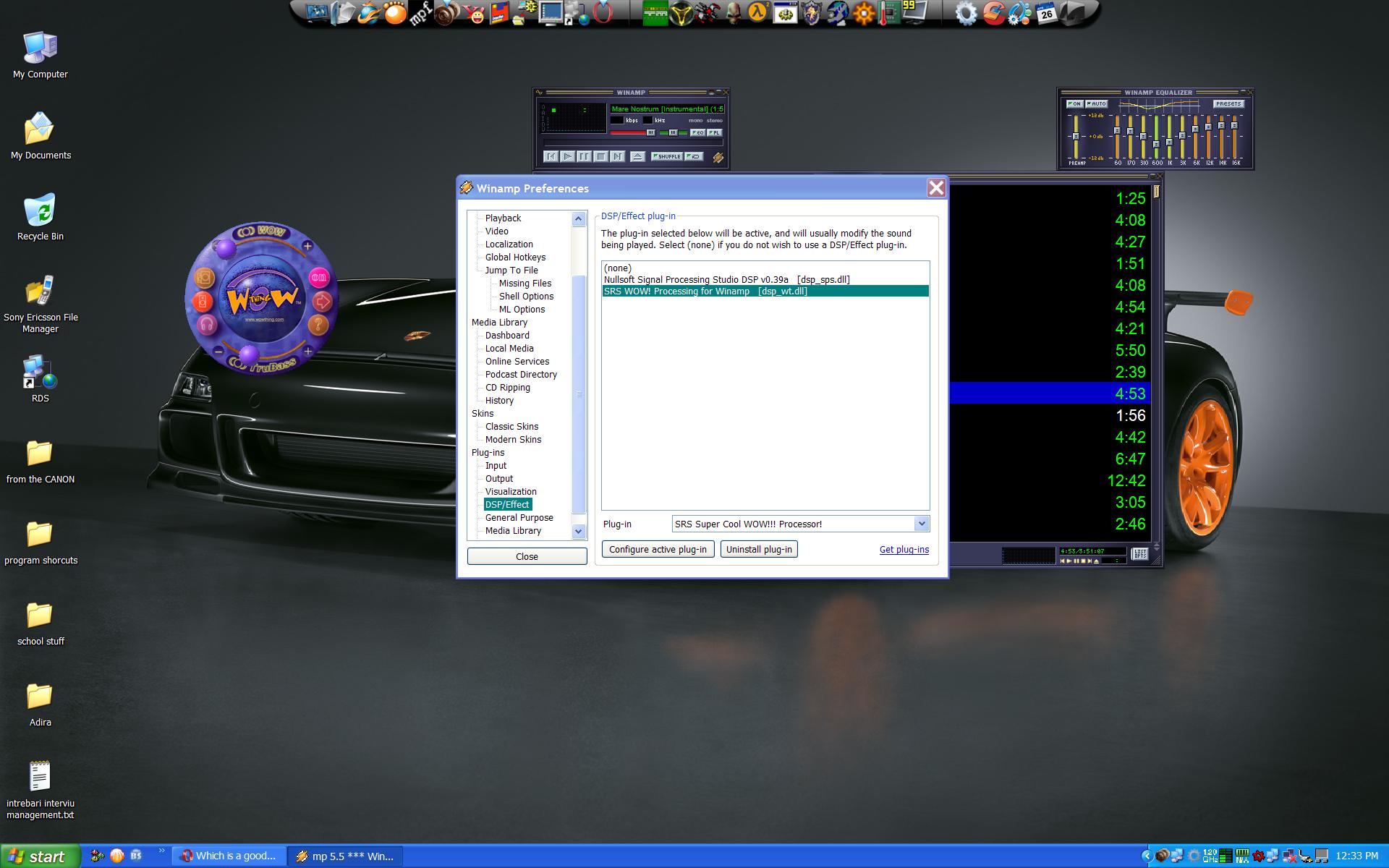Select Classic Skins in preferences tree
The height and width of the screenshot is (868, 1389).
pyautogui.click(x=511, y=426)
